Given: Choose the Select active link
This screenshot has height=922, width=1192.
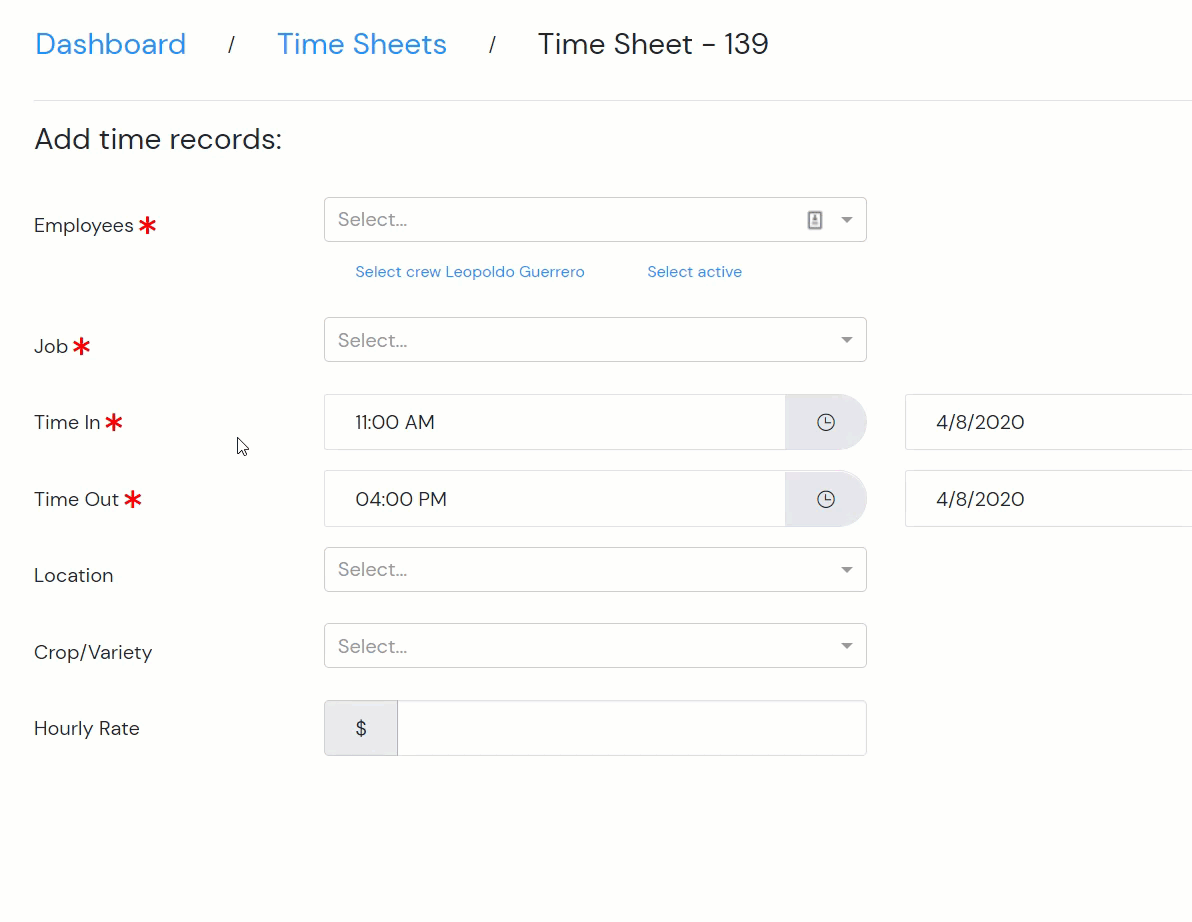Looking at the screenshot, I should [x=694, y=271].
